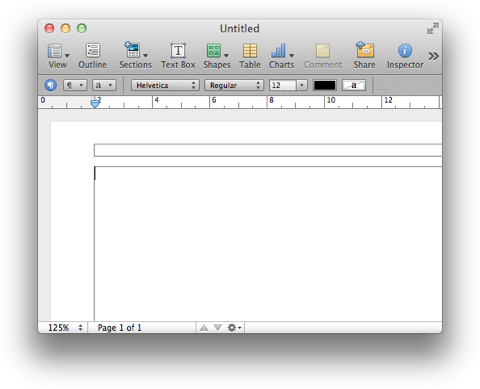Open the Charts menu
Screen dimensions: 480x389
coord(282,56)
